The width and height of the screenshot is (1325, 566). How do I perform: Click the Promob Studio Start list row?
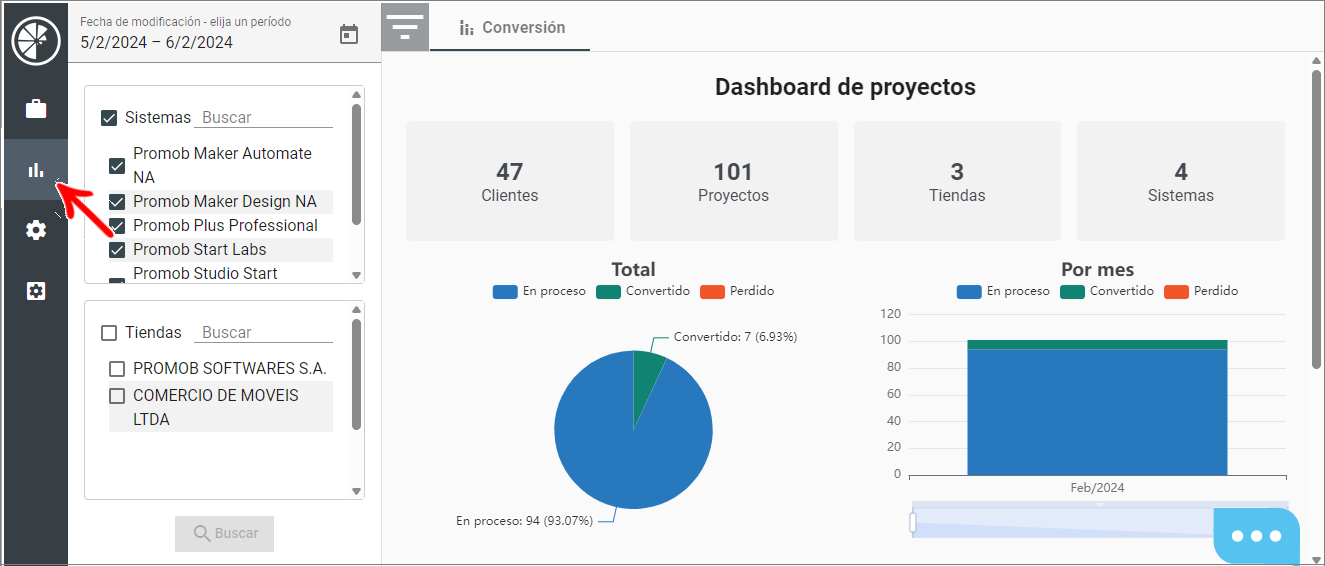221,273
